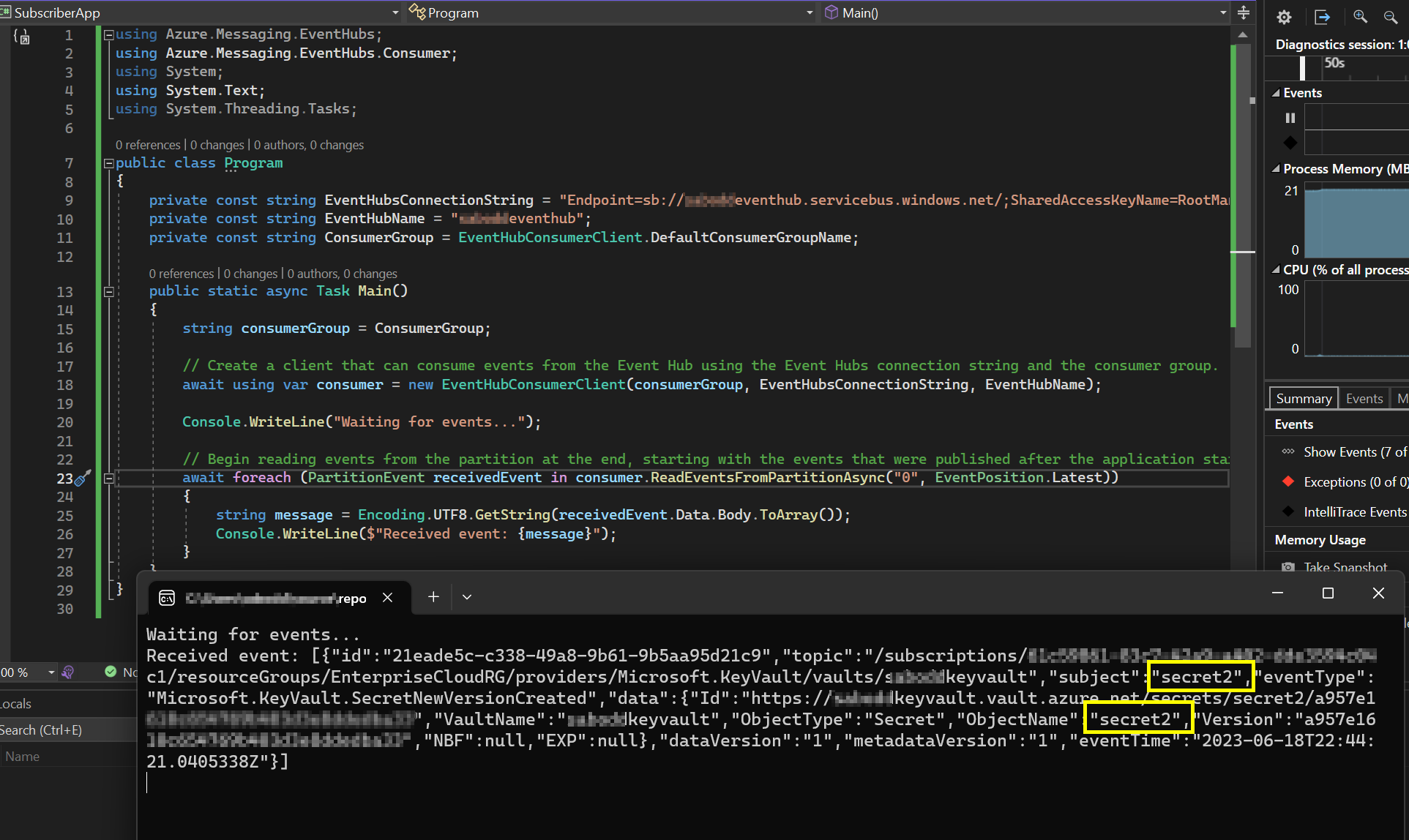Open the Diagnostic Tools settings gear

pyautogui.click(x=1283, y=17)
